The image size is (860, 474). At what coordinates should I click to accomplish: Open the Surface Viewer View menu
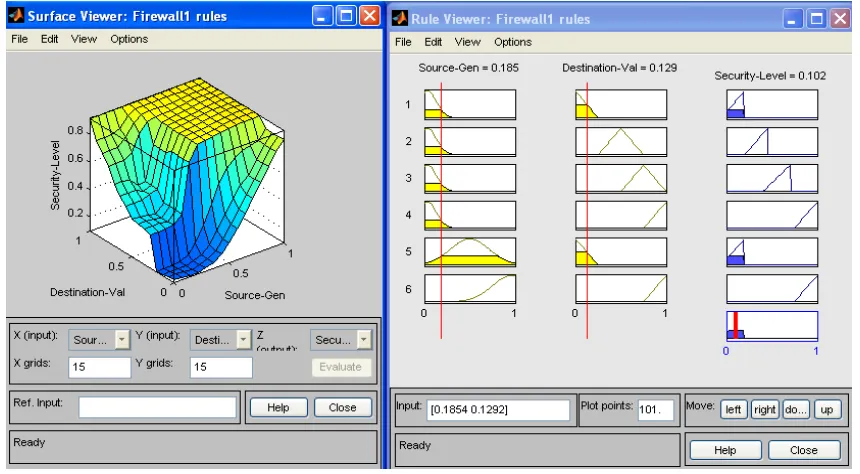83,39
